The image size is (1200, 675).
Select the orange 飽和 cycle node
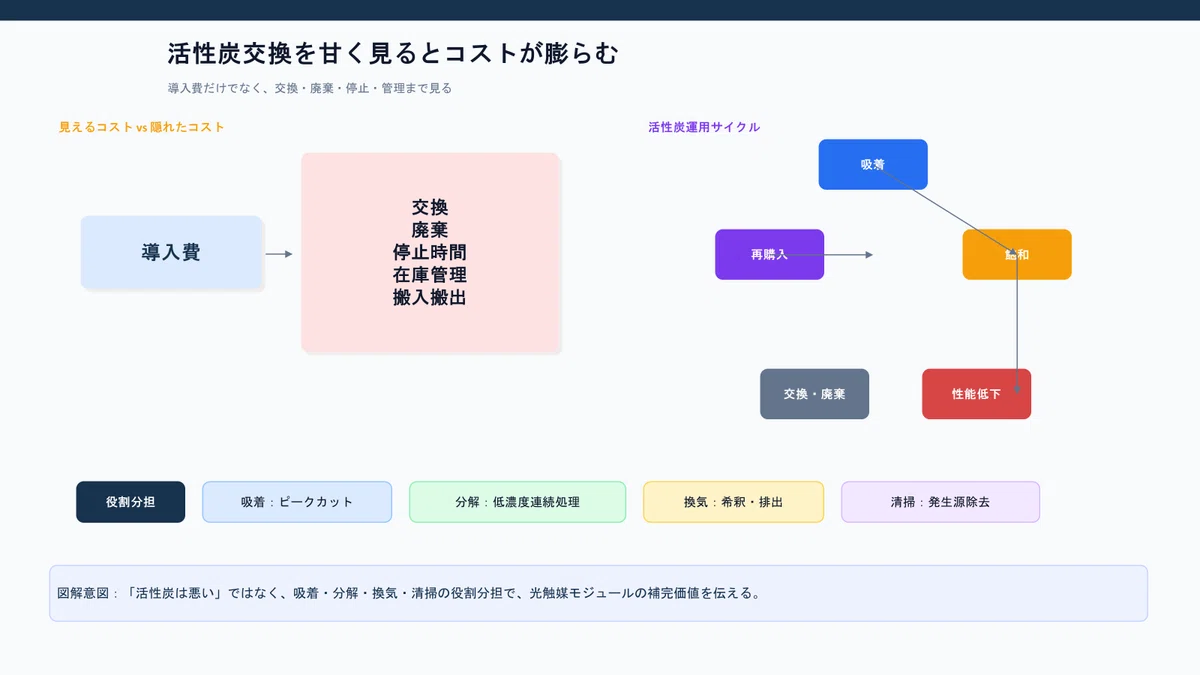pyautogui.click(x=1017, y=254)
